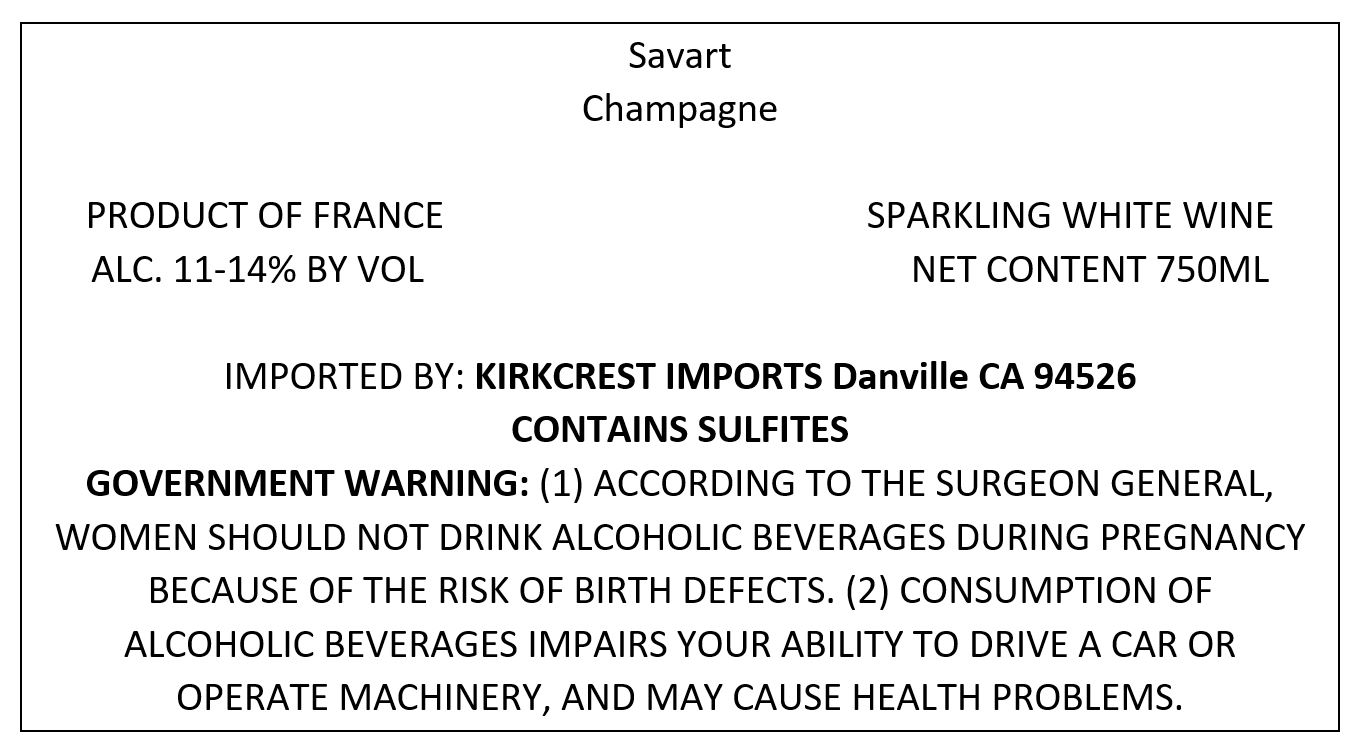Click the ALC. 11-14% BY VOL line
Screen dimensions: 1360x755
click(257, 270)
